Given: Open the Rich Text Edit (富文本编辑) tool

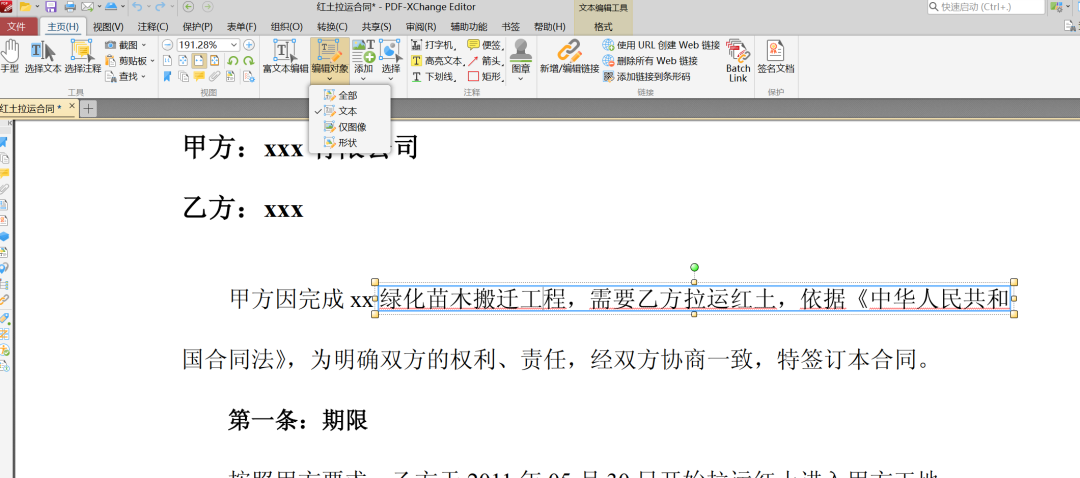Looking at the screenshot, I should (x=285, y=56).
